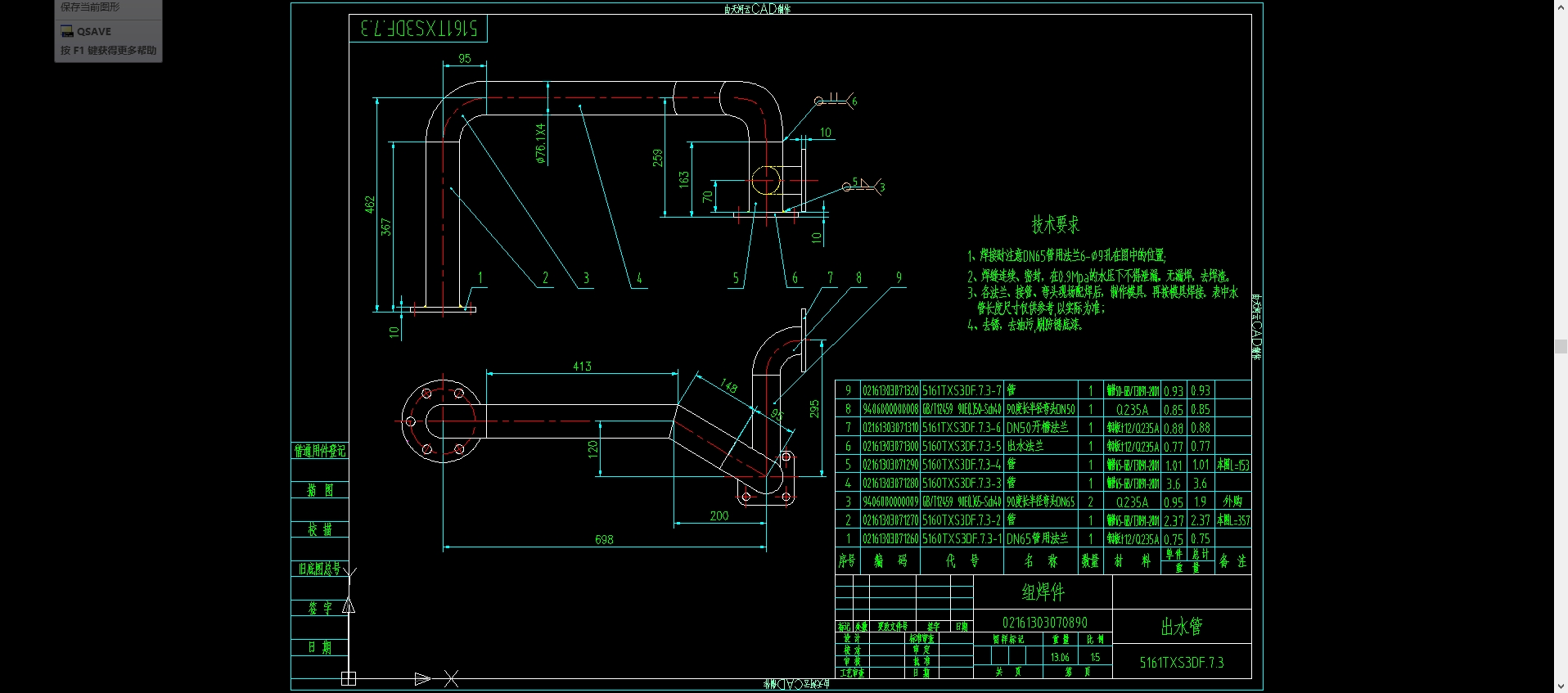Click the vertical scrollbar thumb

1561,346
